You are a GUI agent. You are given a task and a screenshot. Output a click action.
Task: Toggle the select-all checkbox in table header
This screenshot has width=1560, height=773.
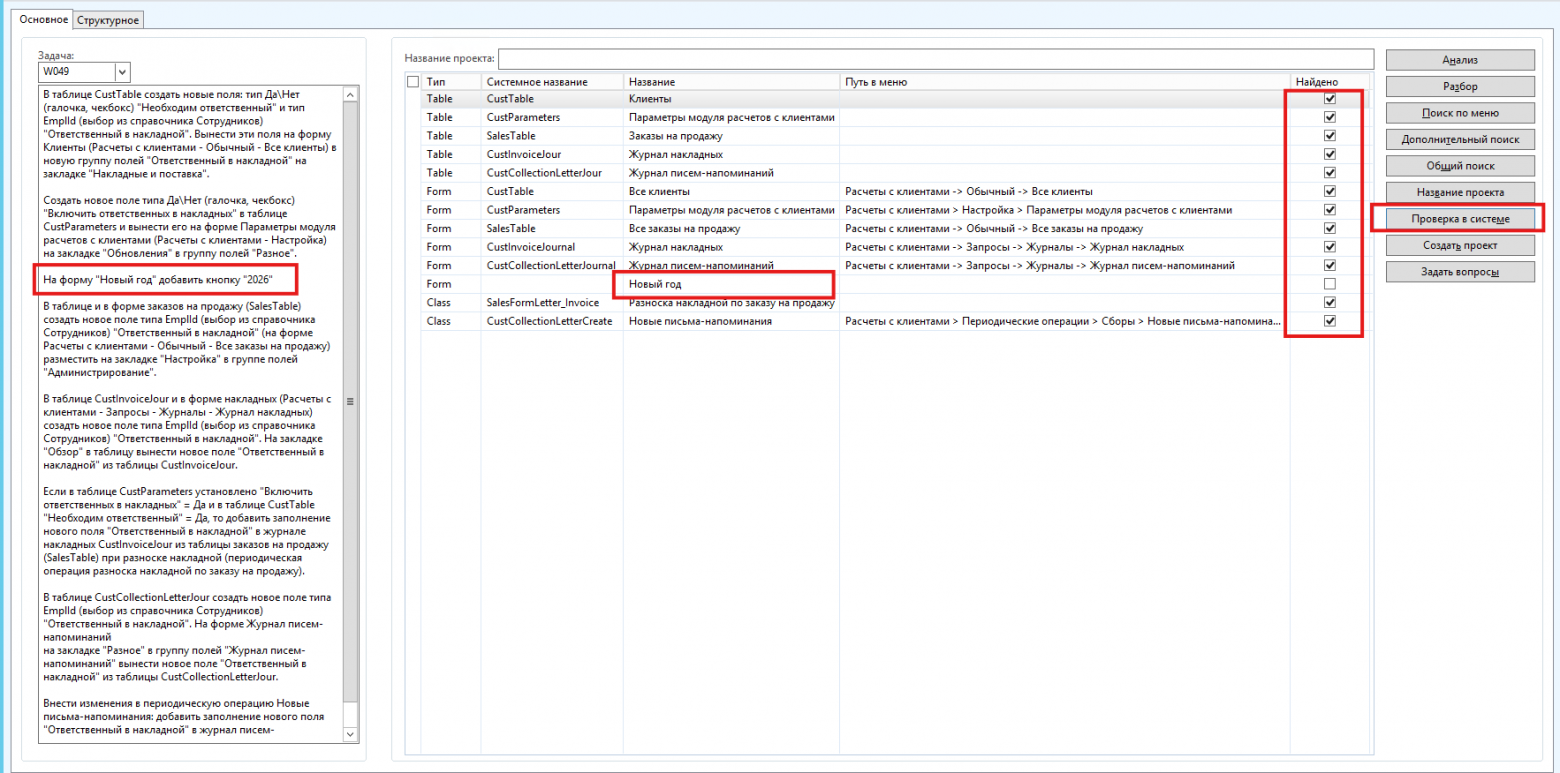pyautogui.click(x=413, y=81)
